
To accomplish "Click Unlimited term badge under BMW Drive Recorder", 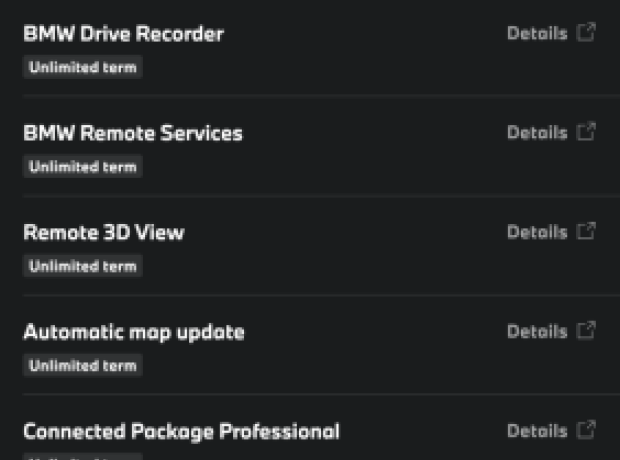I will [83, 67].
